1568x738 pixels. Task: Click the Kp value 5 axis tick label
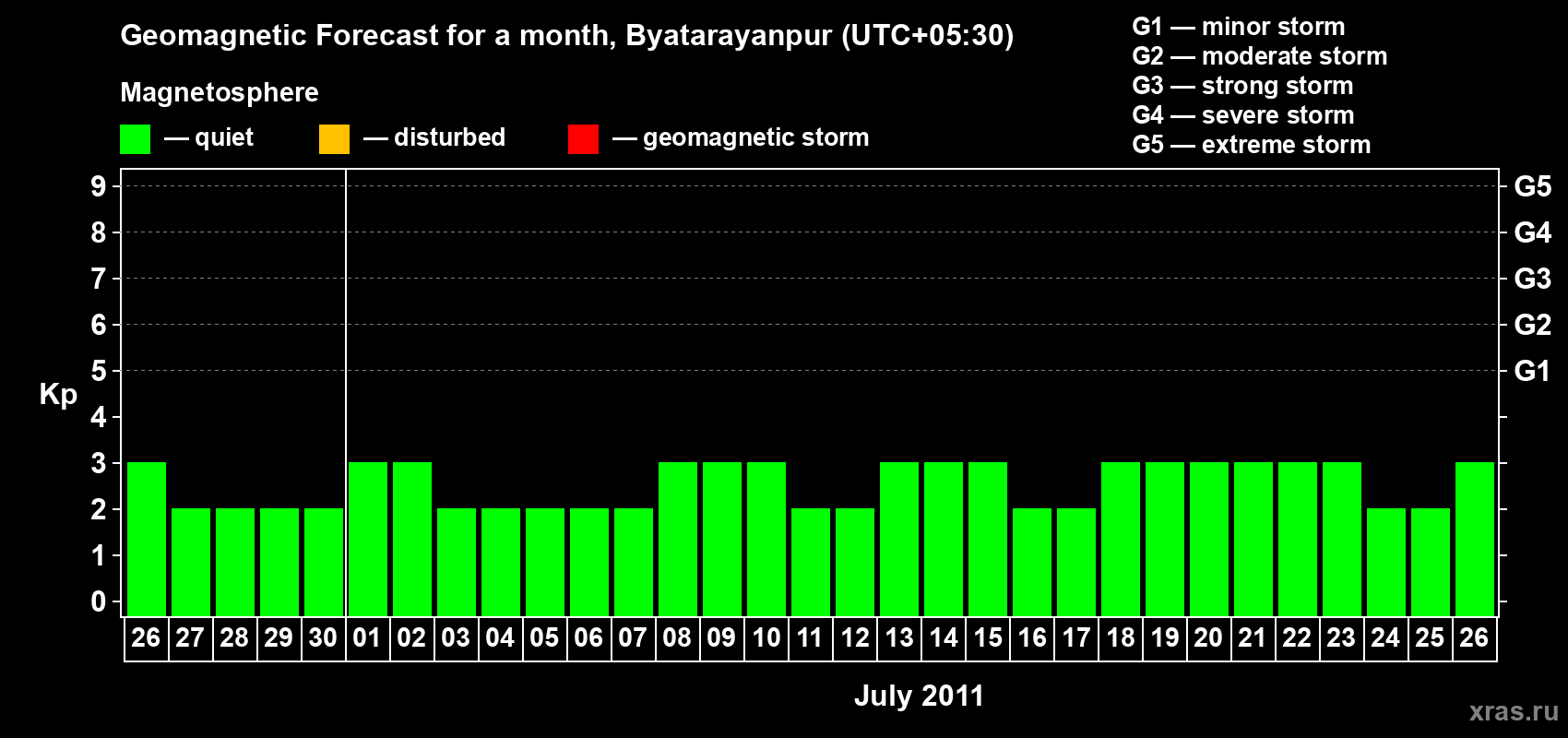[x=99, y=371]
